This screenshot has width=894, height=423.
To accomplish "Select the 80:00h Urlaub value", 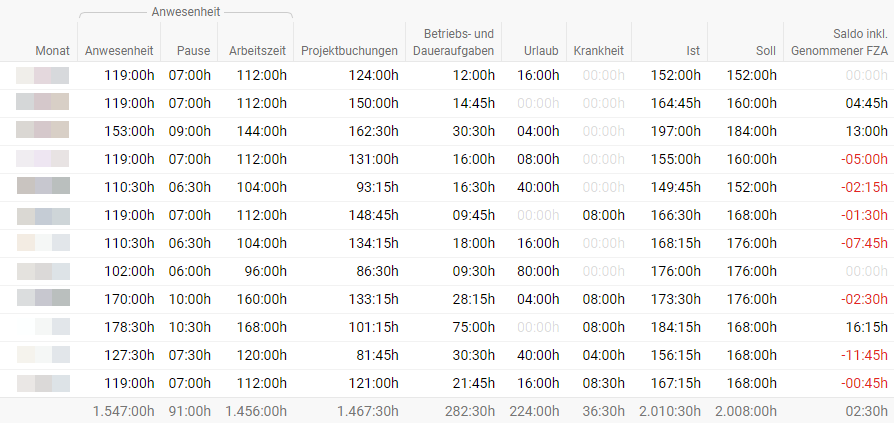I will click(x=538, y=271).
